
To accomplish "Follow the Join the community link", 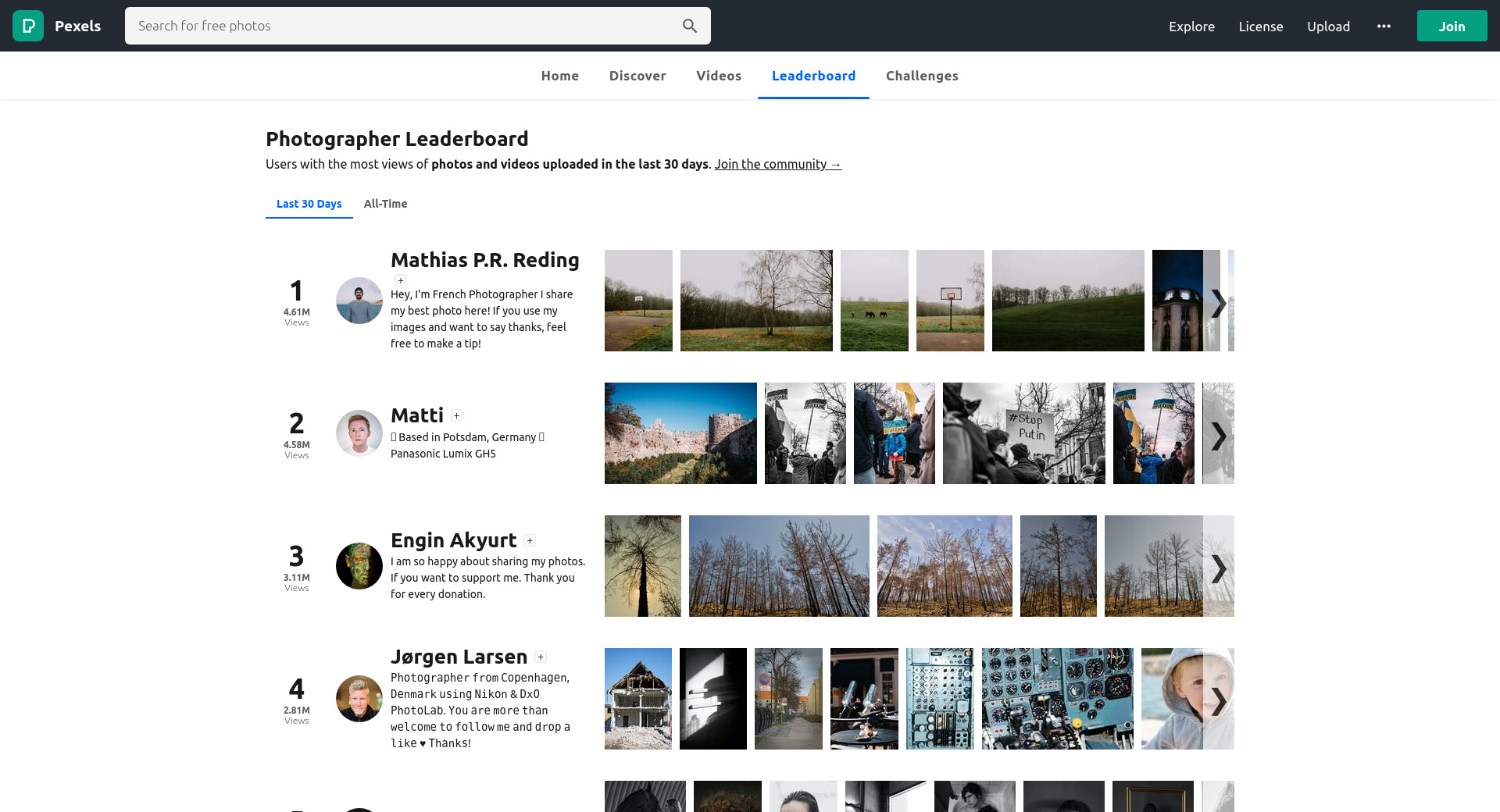I will point(777,164).
